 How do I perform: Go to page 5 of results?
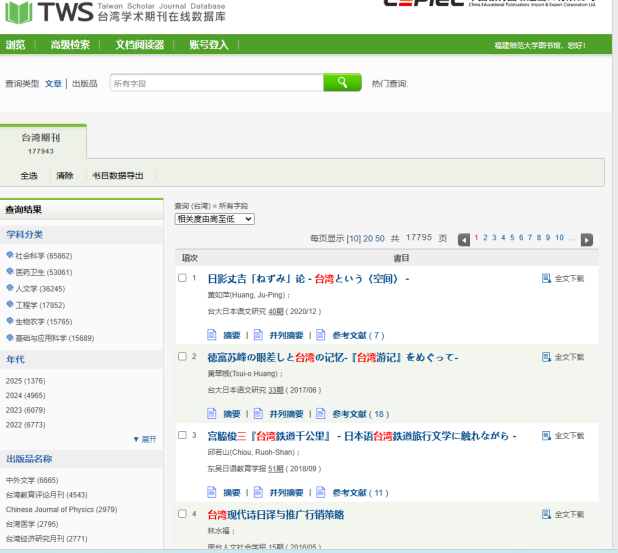click(x=512, y=238)
